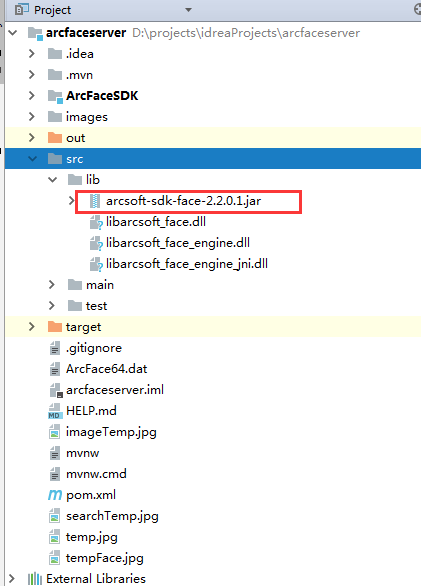The width and height of the screenshot is (421, 586).
Task: Click the Project panel icon
Action: [x=22, y=9]
